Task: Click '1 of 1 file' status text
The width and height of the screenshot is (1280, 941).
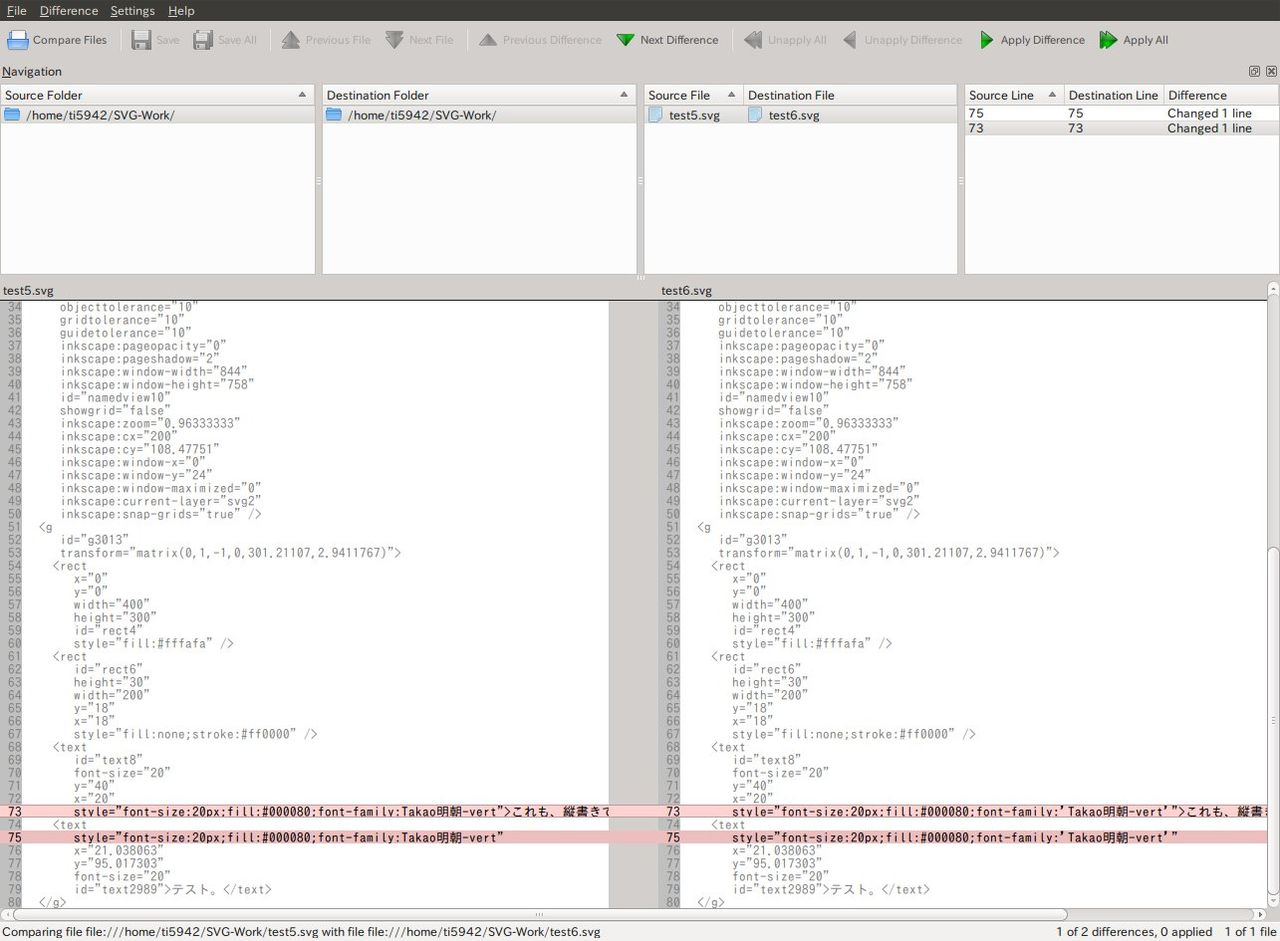Action: click(x=1250, y=932)
